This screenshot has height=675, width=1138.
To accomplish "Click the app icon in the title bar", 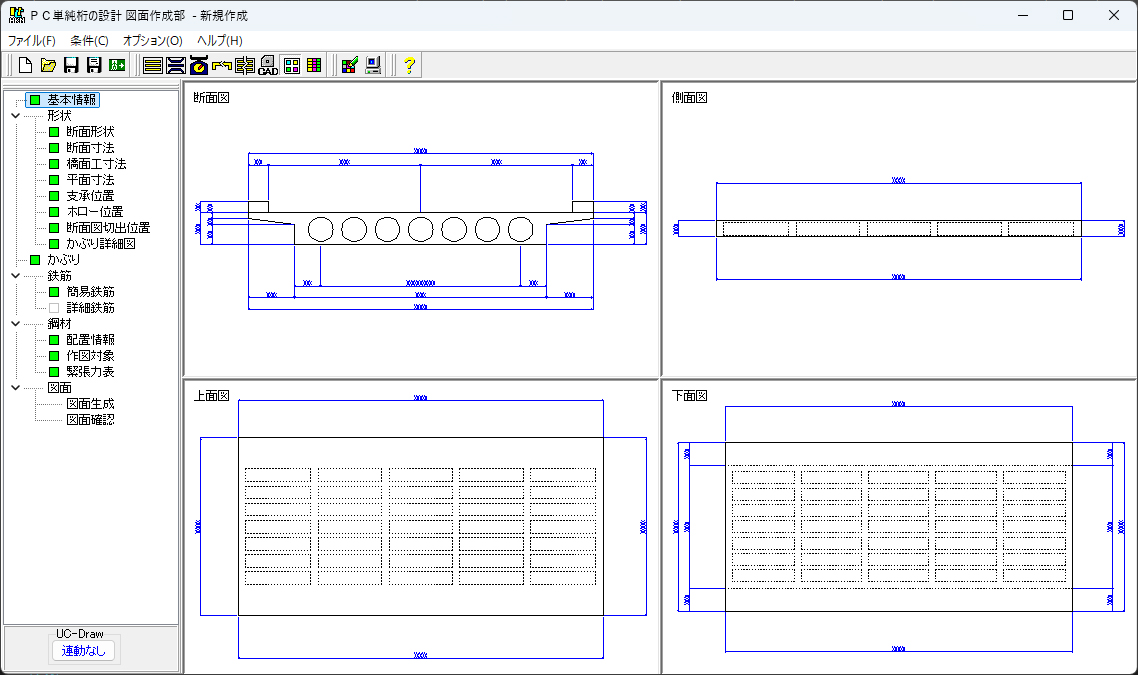I will click(x=17, y=15).
